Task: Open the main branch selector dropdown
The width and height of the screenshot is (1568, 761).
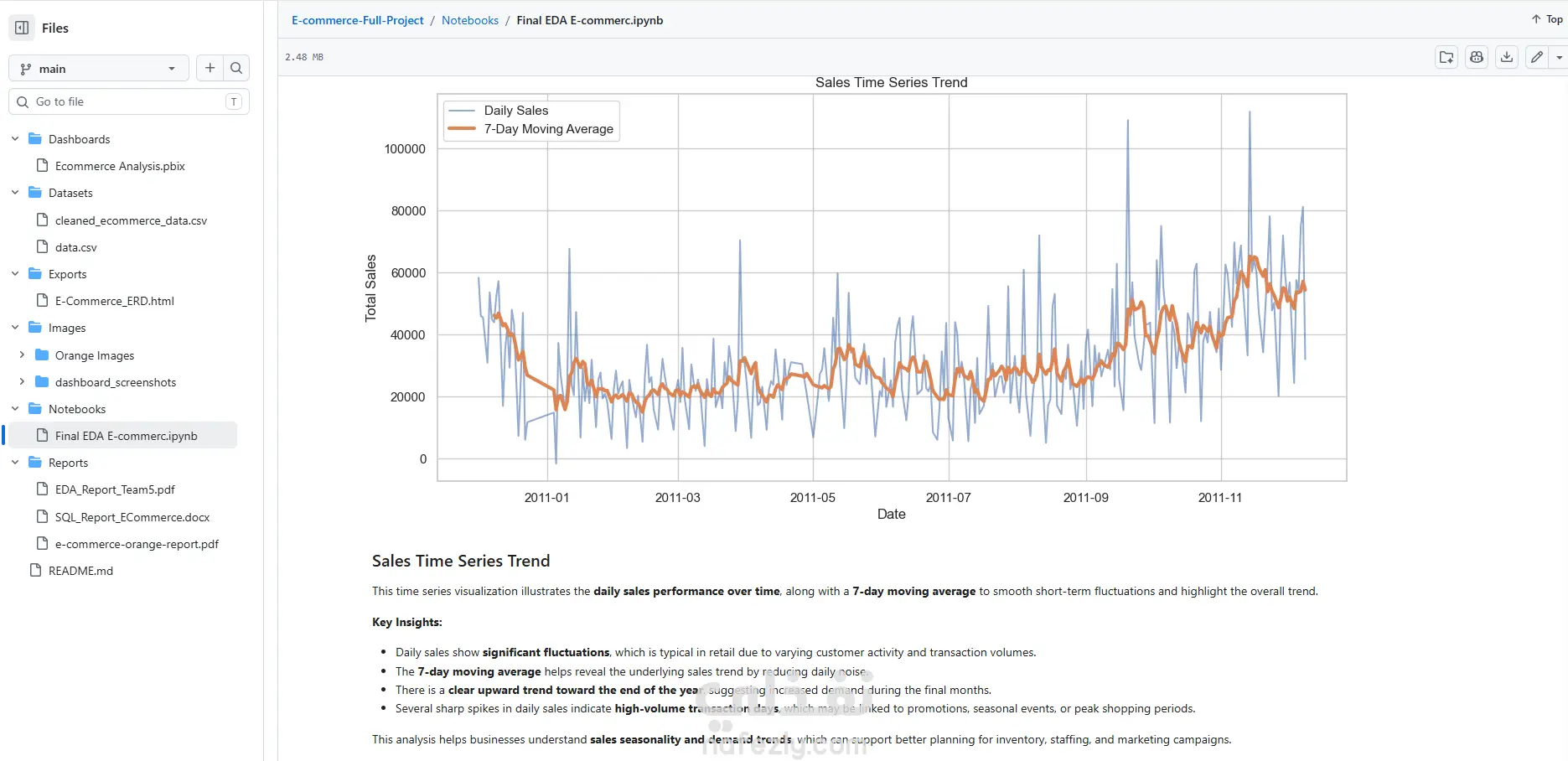Action: click(x=98, y=69)
